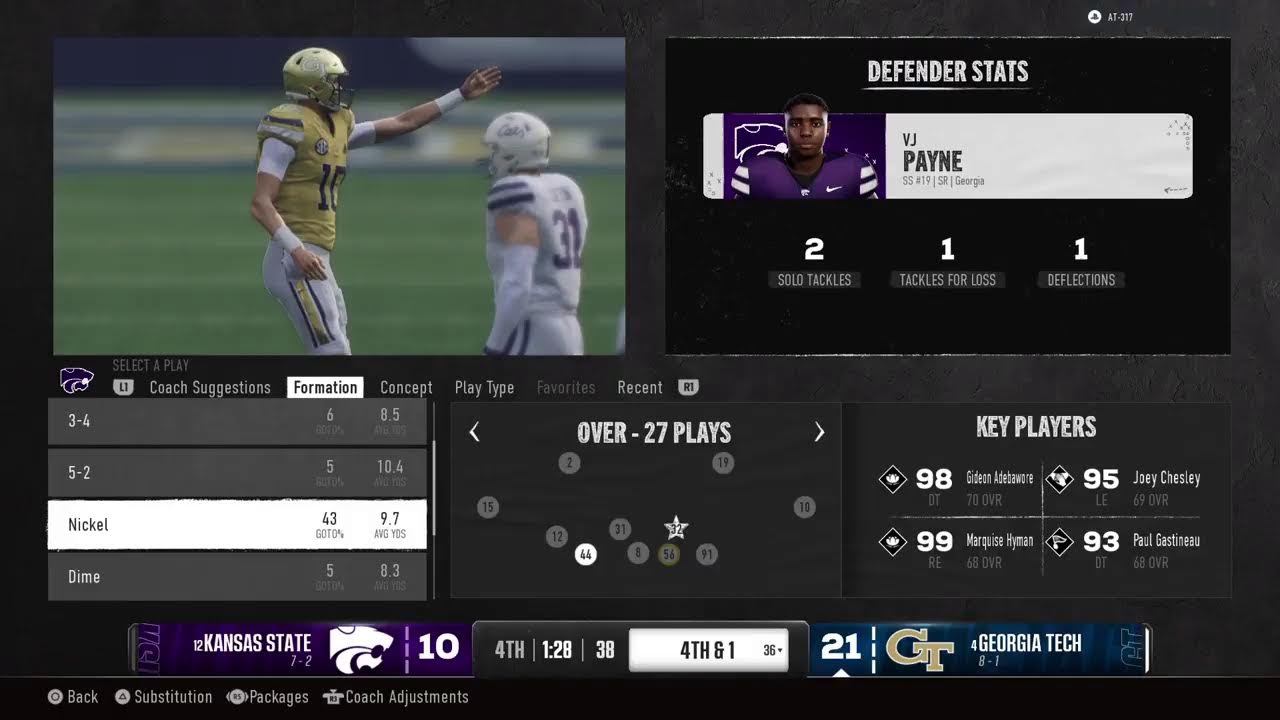Screen dimensions: 1280x720
Task: Click Gideon Adebawore's ability icon
Action: point(892,480)
